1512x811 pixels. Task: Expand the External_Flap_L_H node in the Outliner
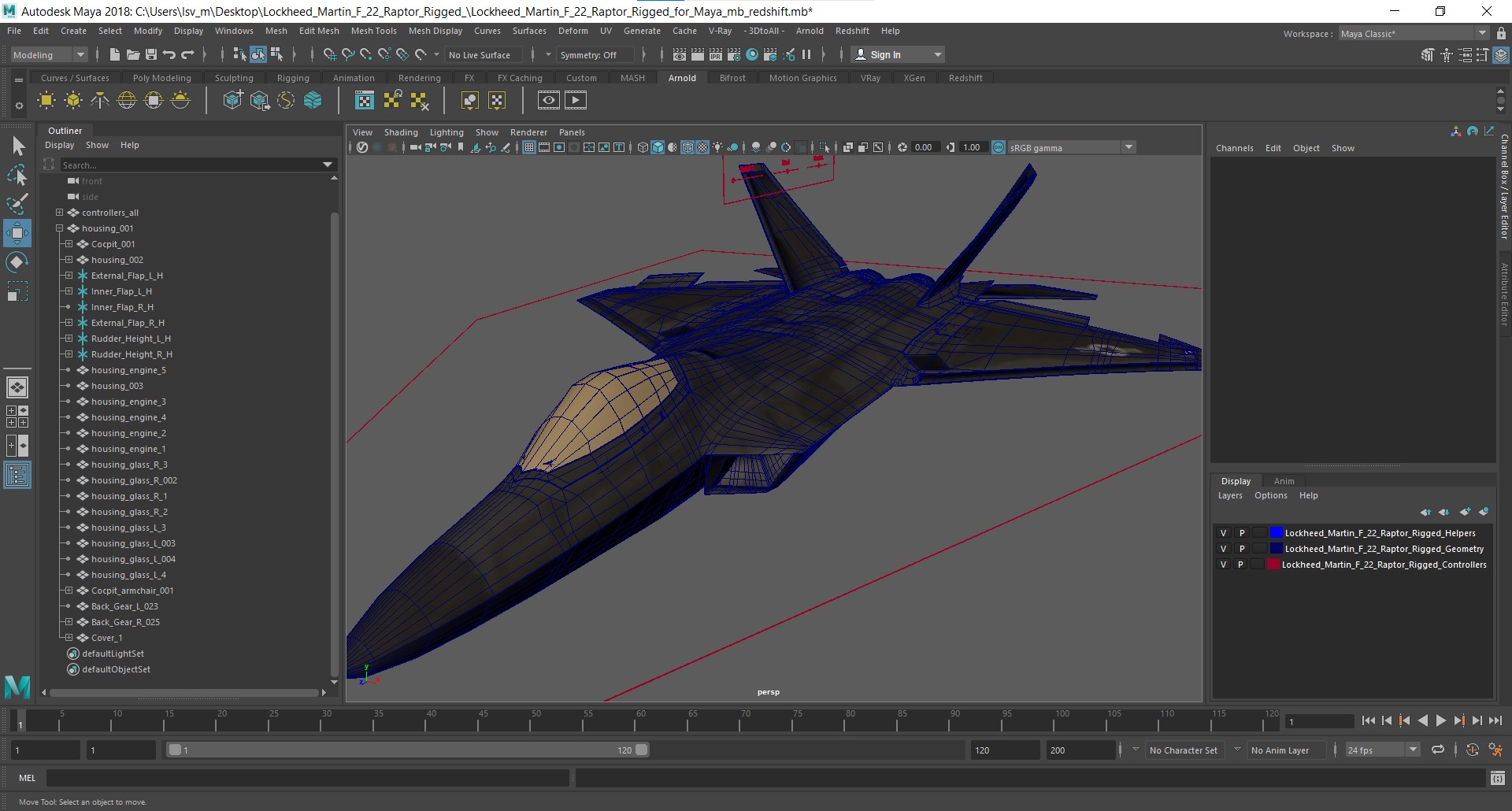pyautogui.click(x=69, y=276)
